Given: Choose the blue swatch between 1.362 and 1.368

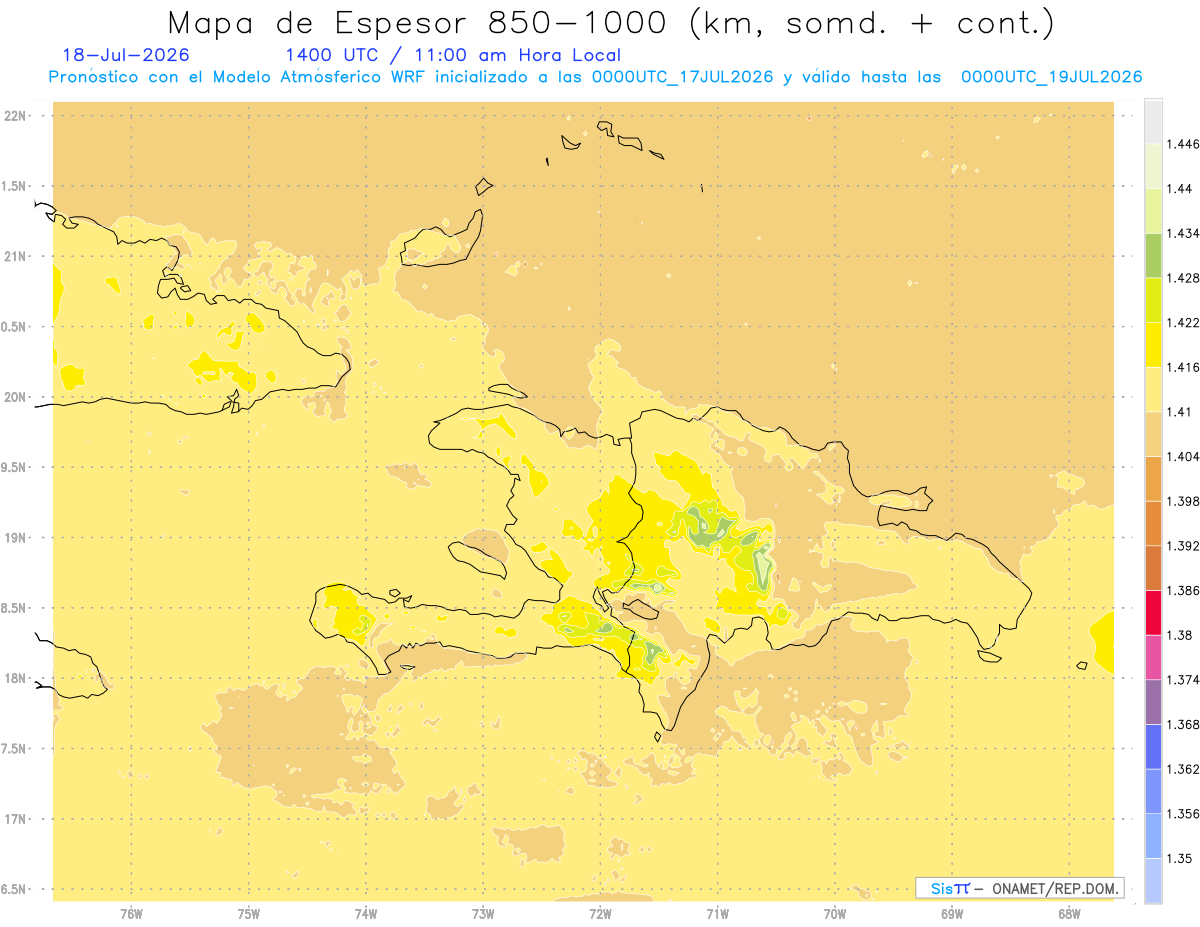Looking at the screenshot, I should [x=1153, y=747].
